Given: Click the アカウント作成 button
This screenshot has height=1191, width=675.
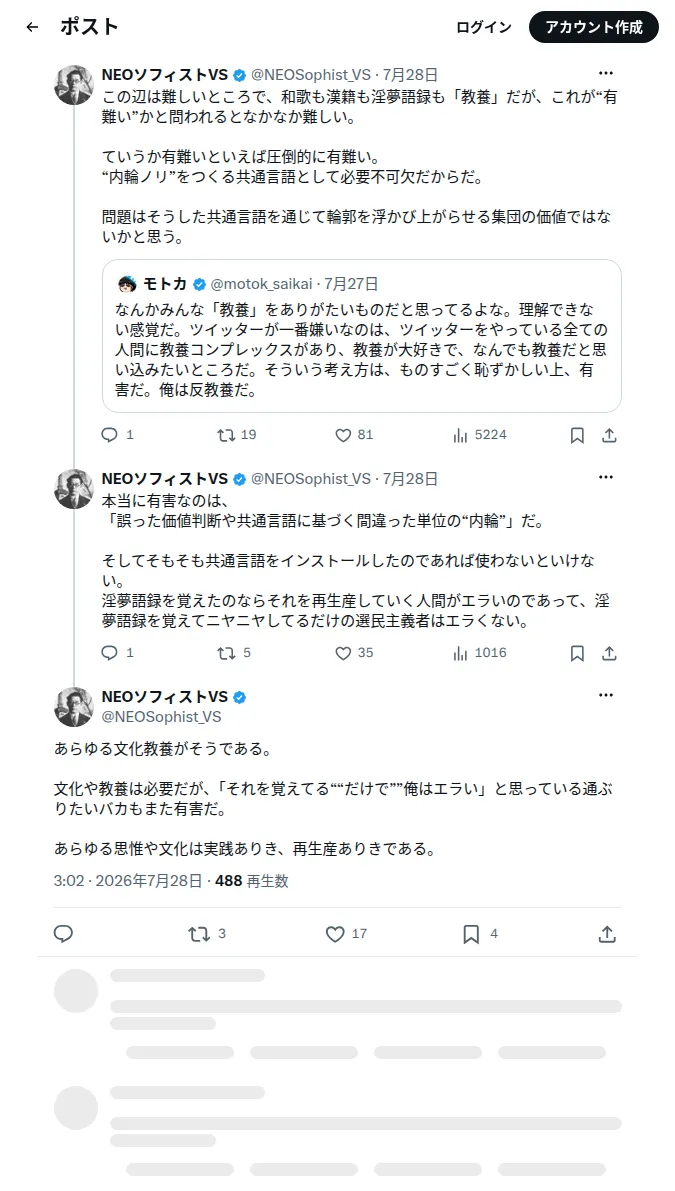Looking at the screenshot, I should (x=594, y=27).
